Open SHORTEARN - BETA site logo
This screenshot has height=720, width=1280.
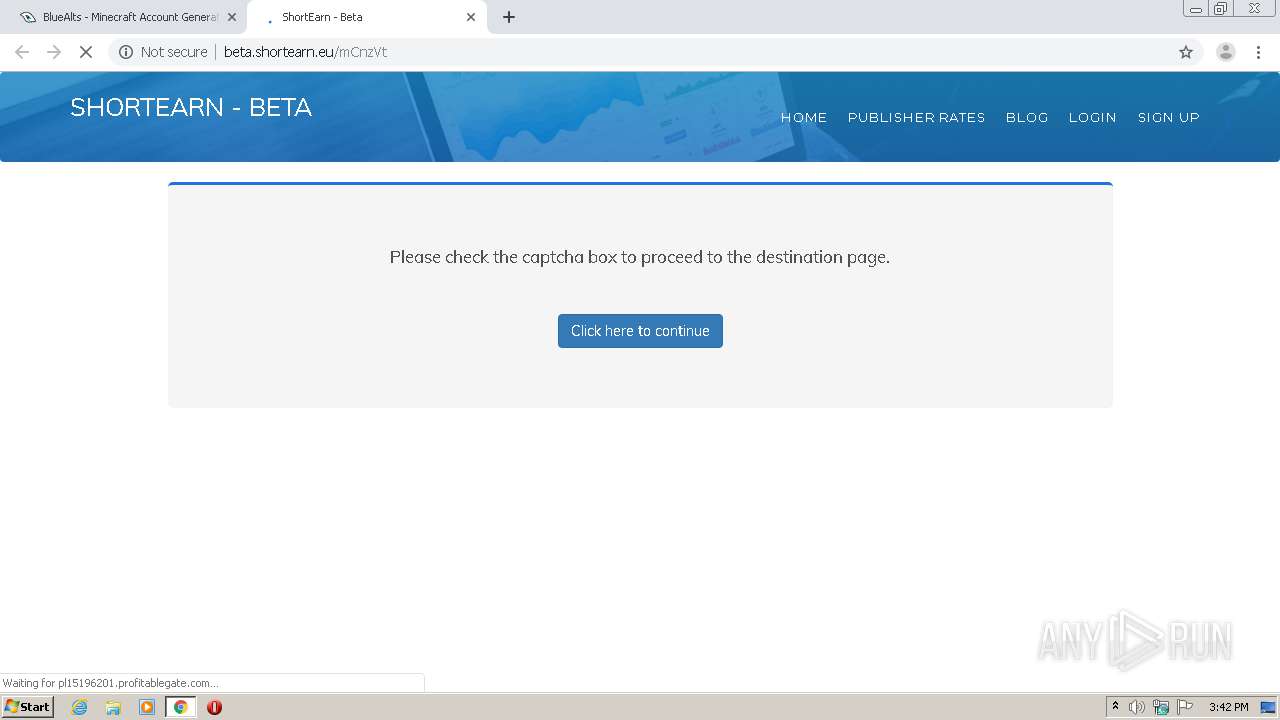coord(191,108)
